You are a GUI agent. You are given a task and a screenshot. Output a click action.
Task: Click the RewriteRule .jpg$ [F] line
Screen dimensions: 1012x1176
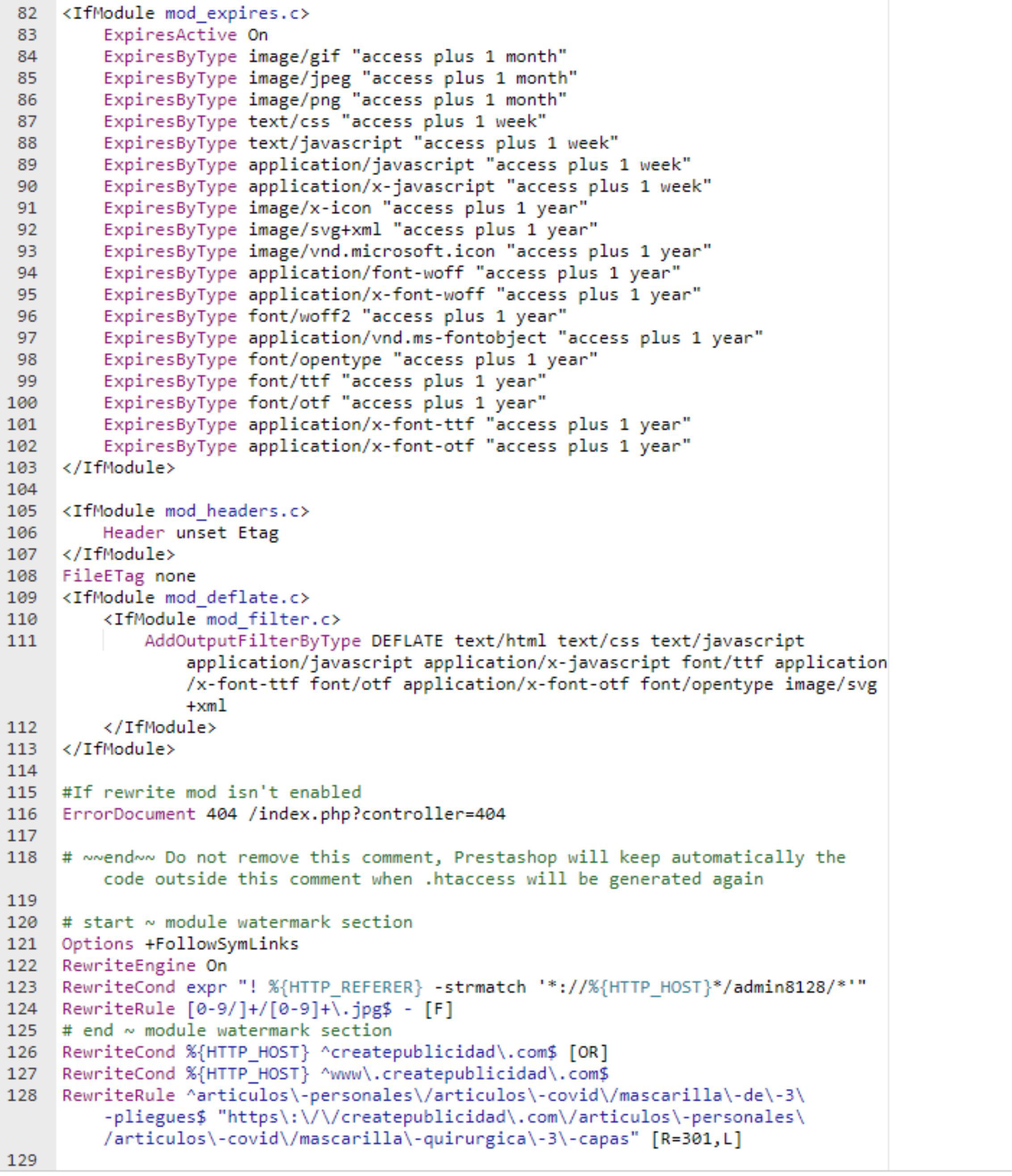258,1009
